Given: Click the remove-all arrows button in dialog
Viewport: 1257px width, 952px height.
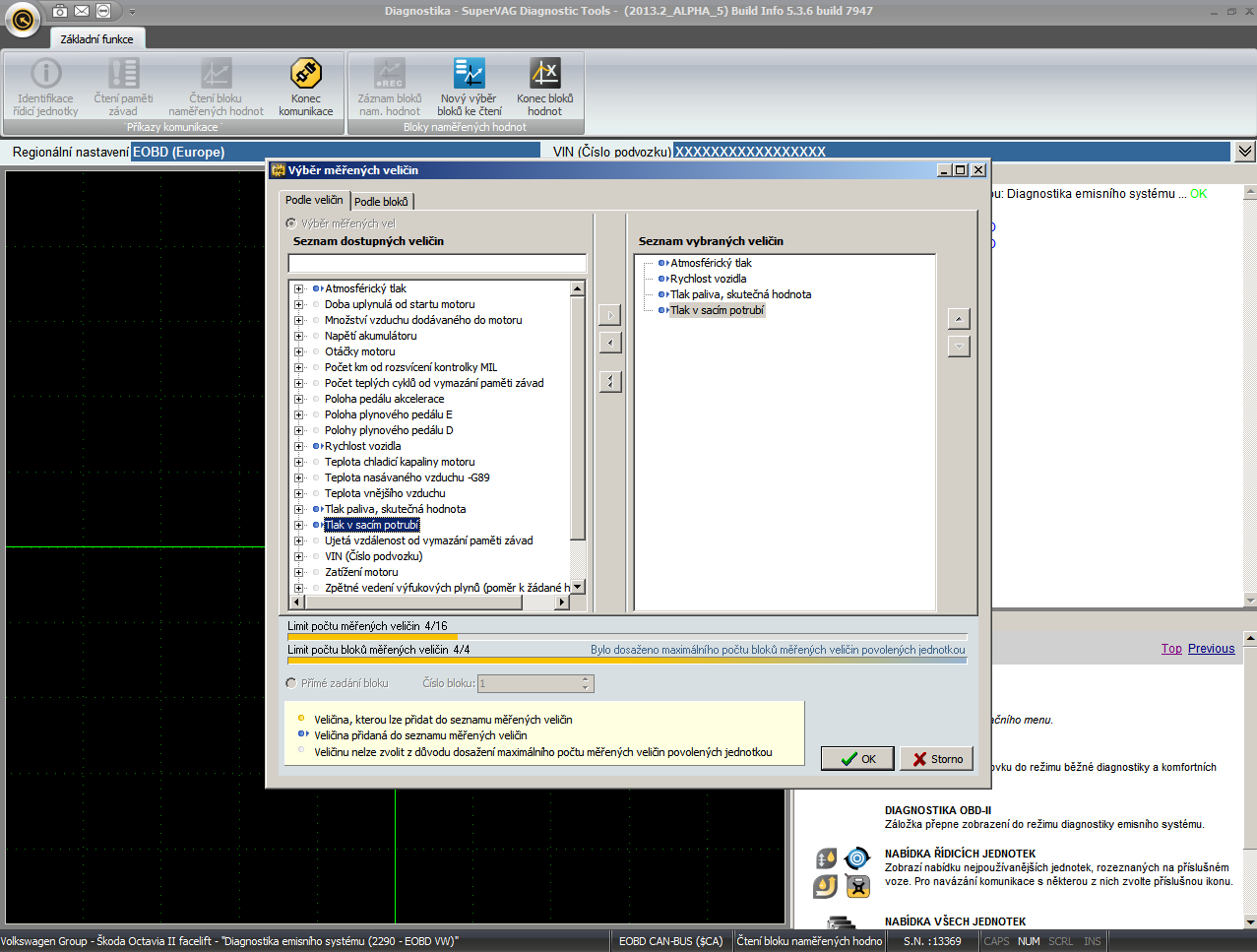Looking at the screenshot, I should [610, 381].
